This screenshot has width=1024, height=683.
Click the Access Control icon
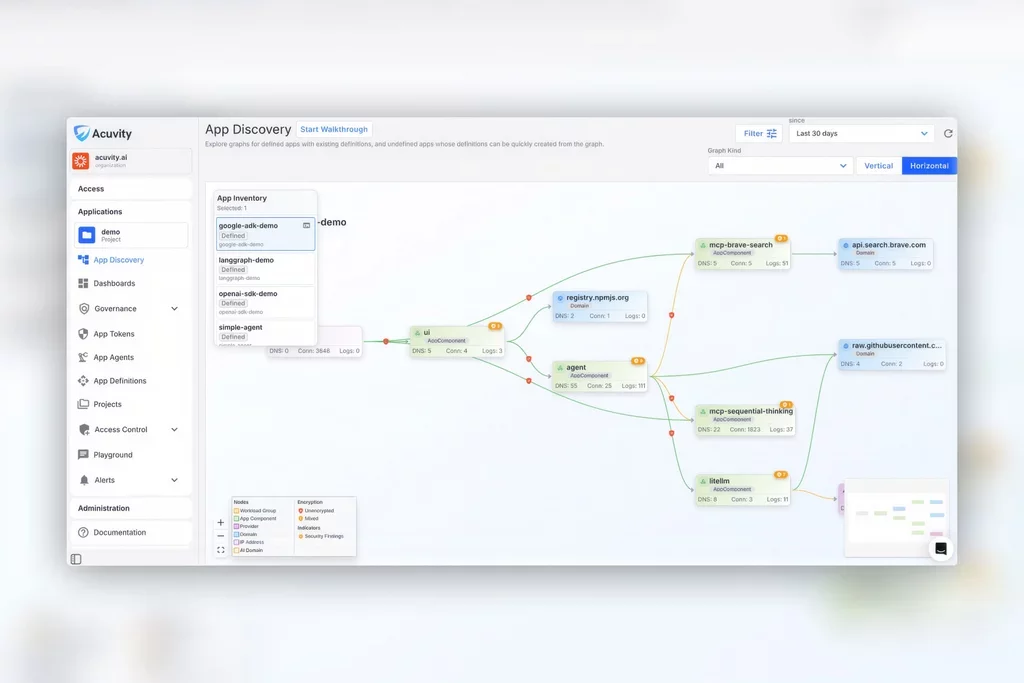pos(84,430)
